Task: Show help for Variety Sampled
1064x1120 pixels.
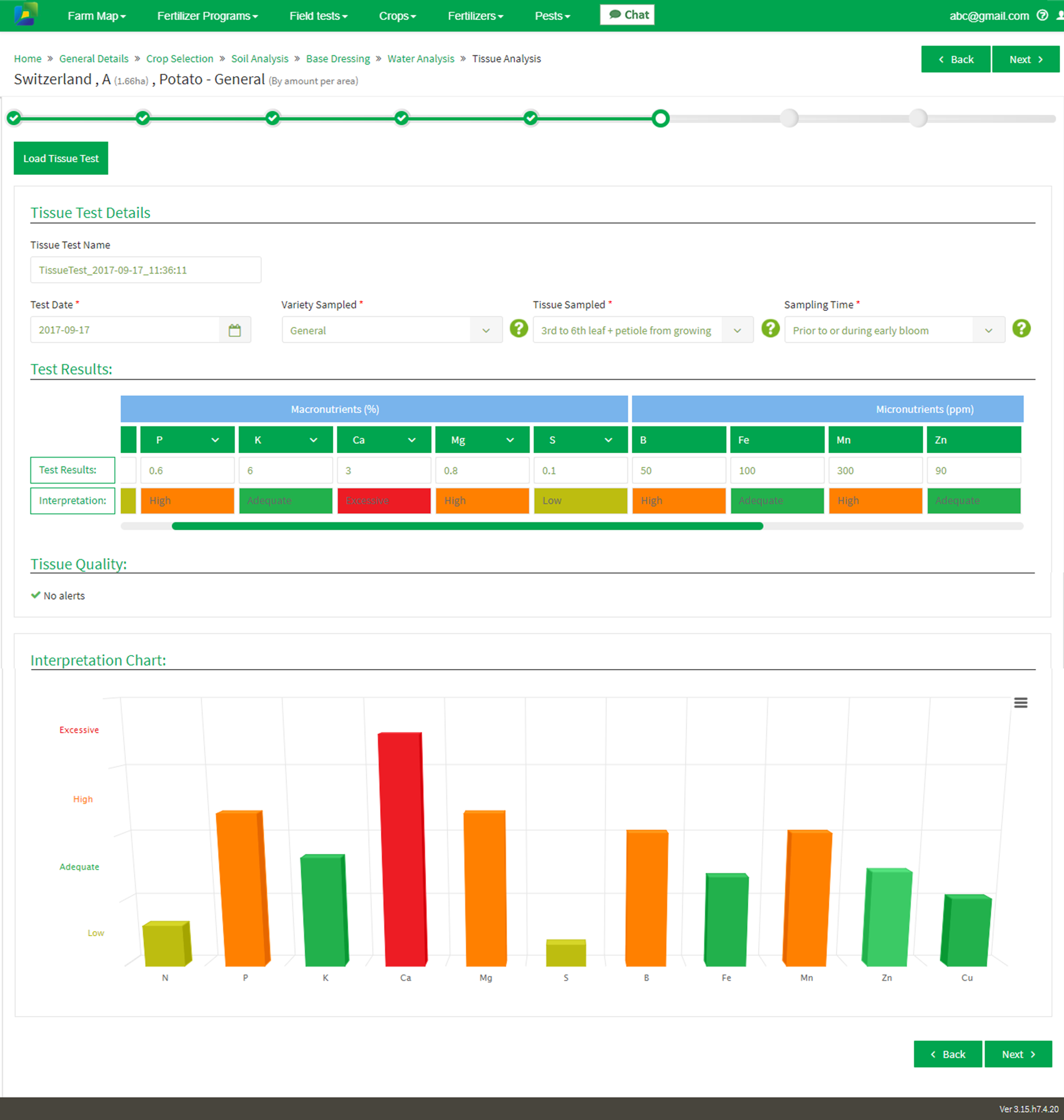Action: coord(518,328)
